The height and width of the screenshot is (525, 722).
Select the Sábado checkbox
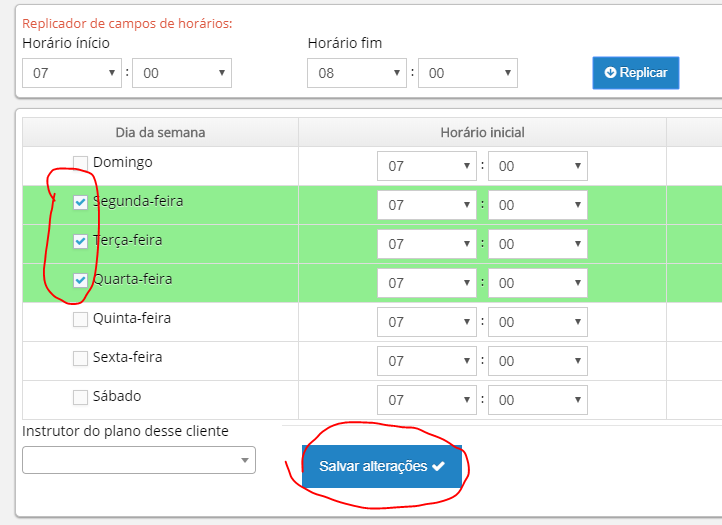point(80,397)
